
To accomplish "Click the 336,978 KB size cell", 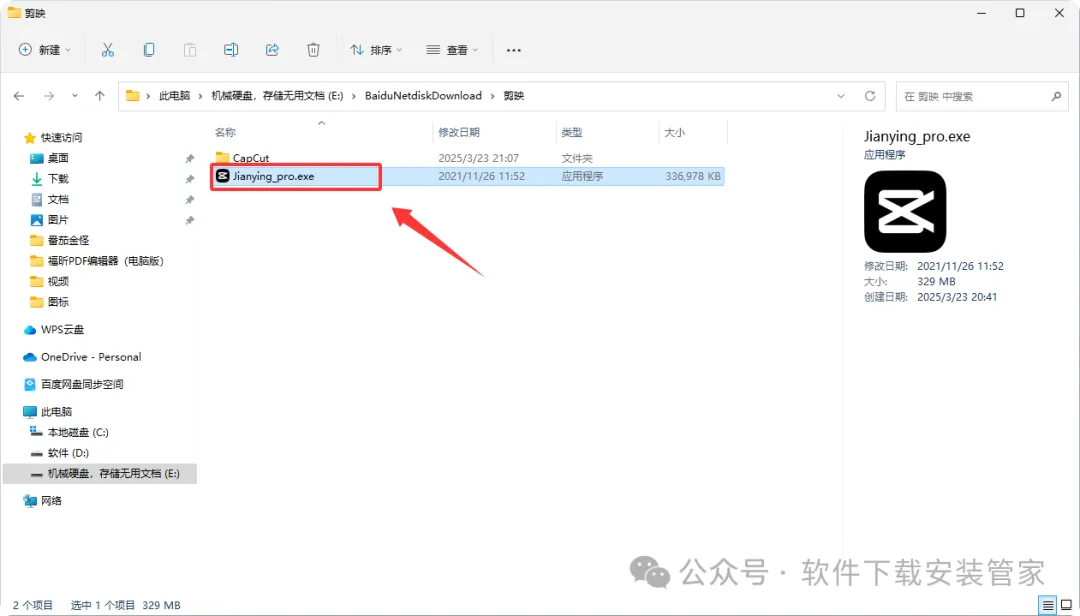I will pyautogui.click(x=693, y=176).
